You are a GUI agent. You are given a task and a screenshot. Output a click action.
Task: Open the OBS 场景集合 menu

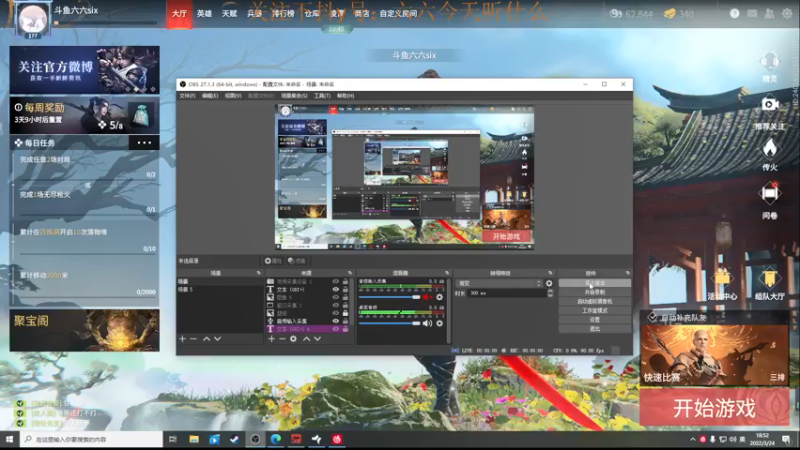point(294,96)
